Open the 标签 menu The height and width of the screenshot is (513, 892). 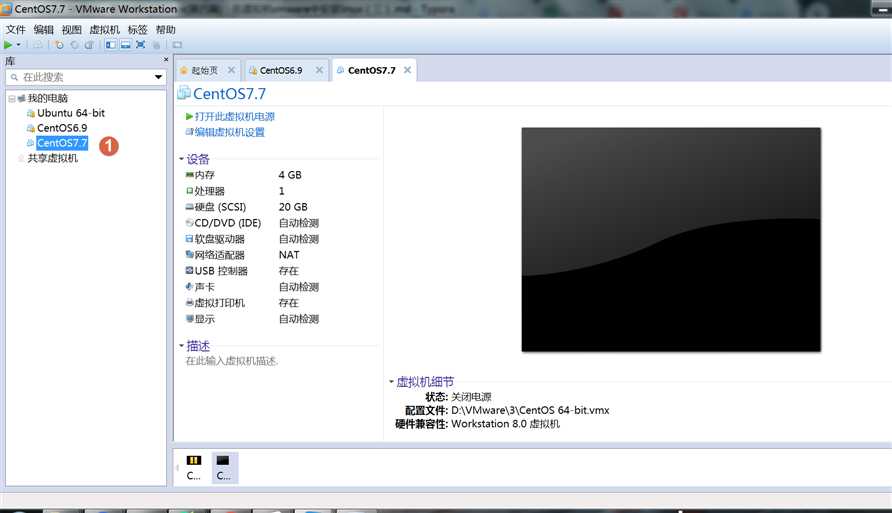138,30
